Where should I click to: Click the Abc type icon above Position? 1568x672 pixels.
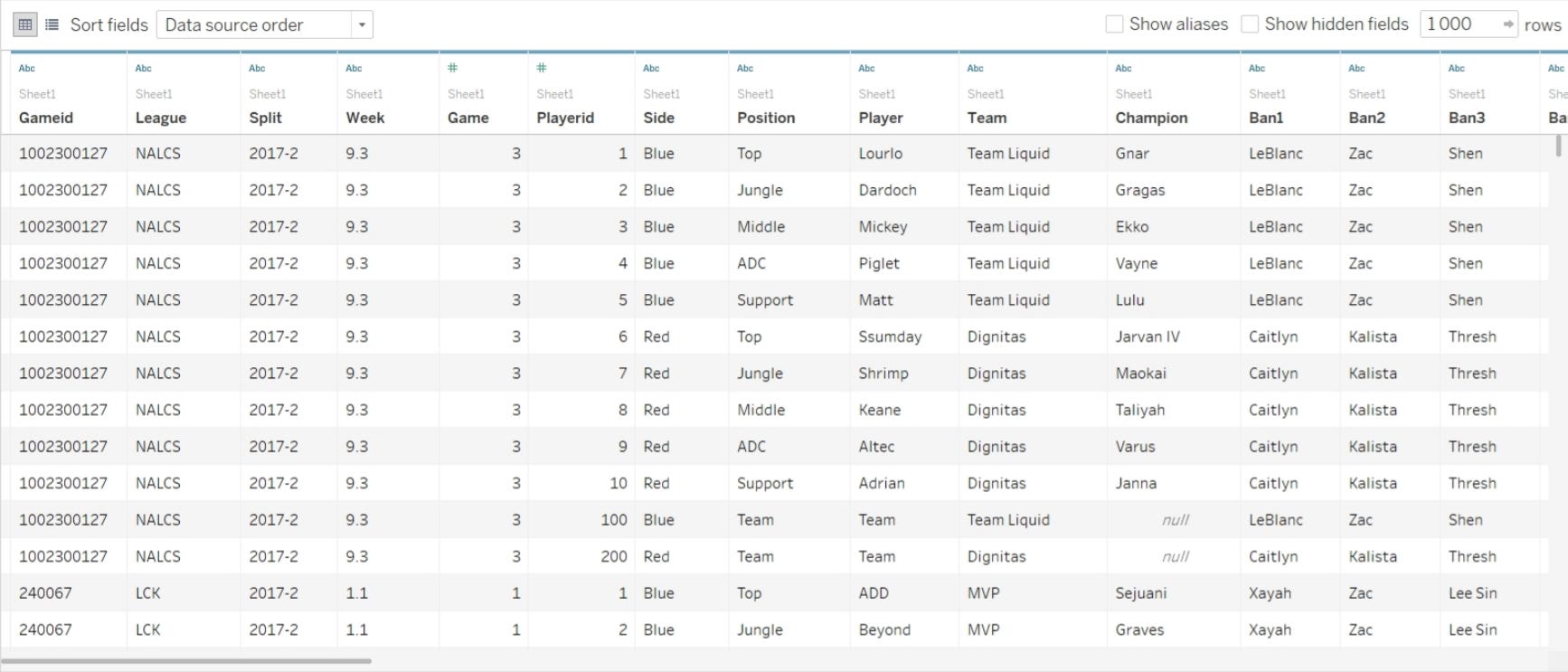coord(745,68)
